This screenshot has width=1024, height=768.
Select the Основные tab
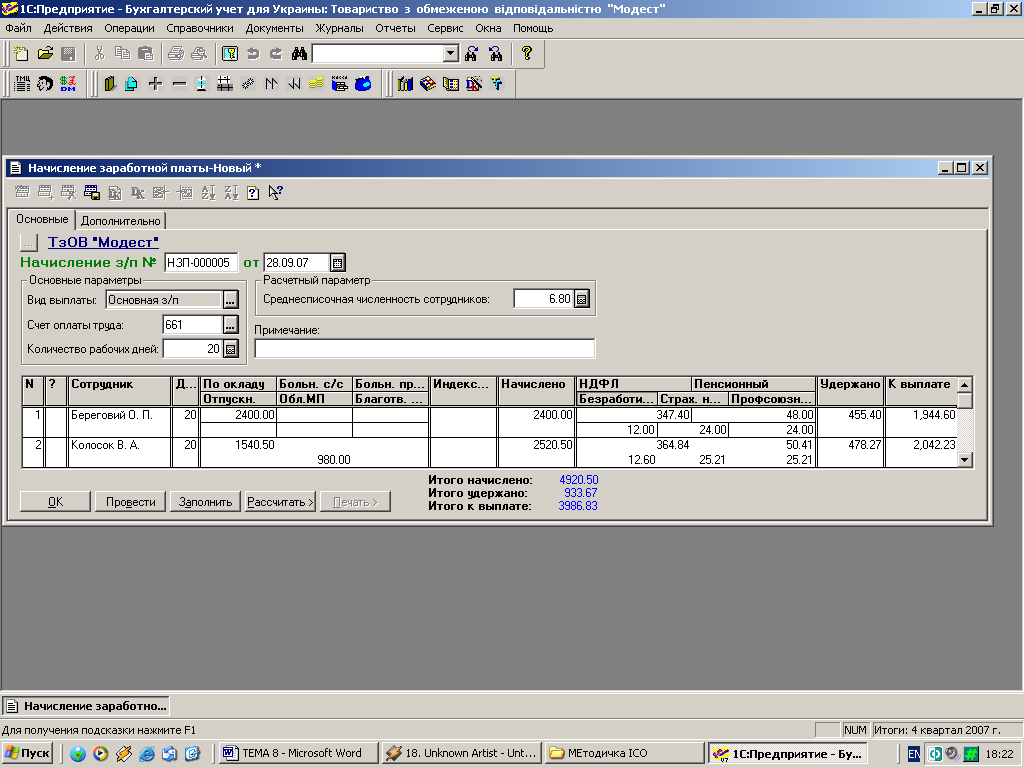[42, 219]
